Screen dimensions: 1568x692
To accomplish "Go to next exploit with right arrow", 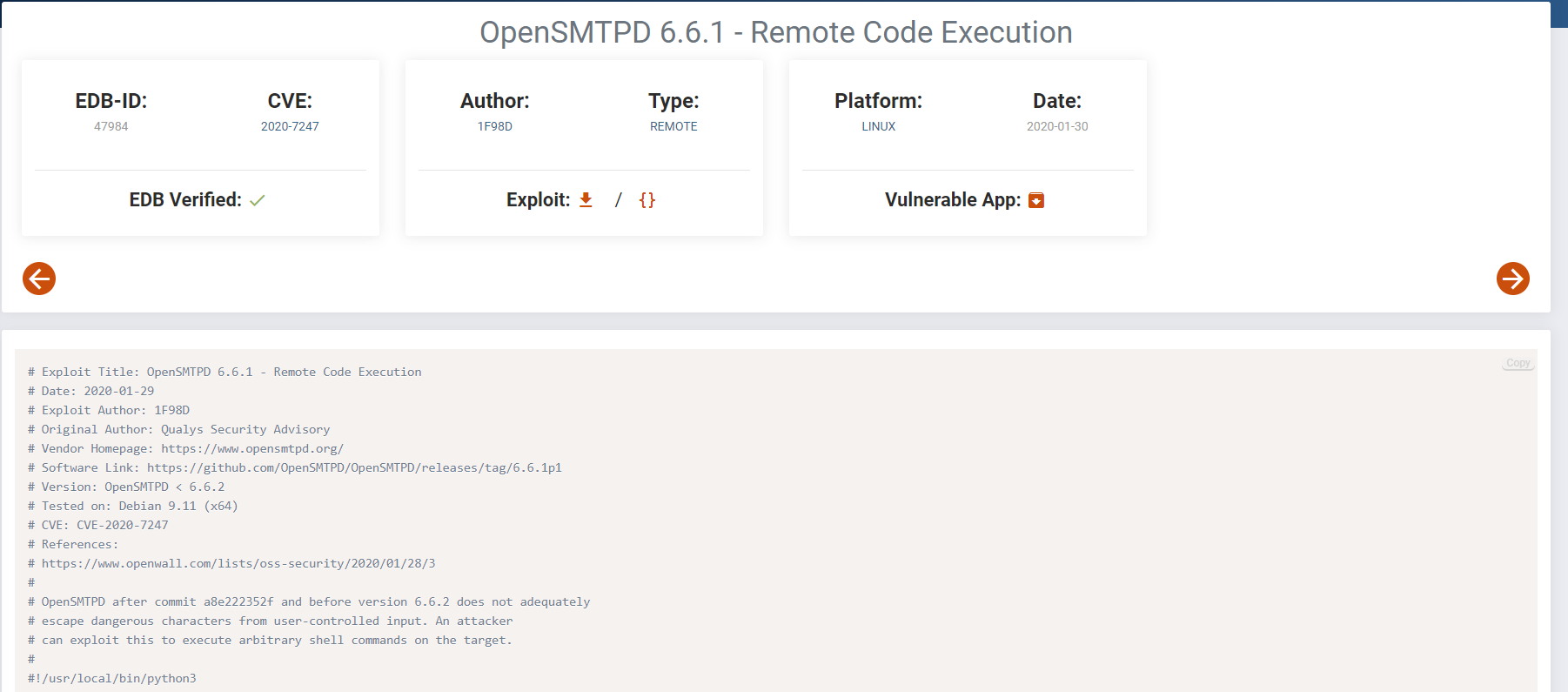I will [x=1513, y=279].
